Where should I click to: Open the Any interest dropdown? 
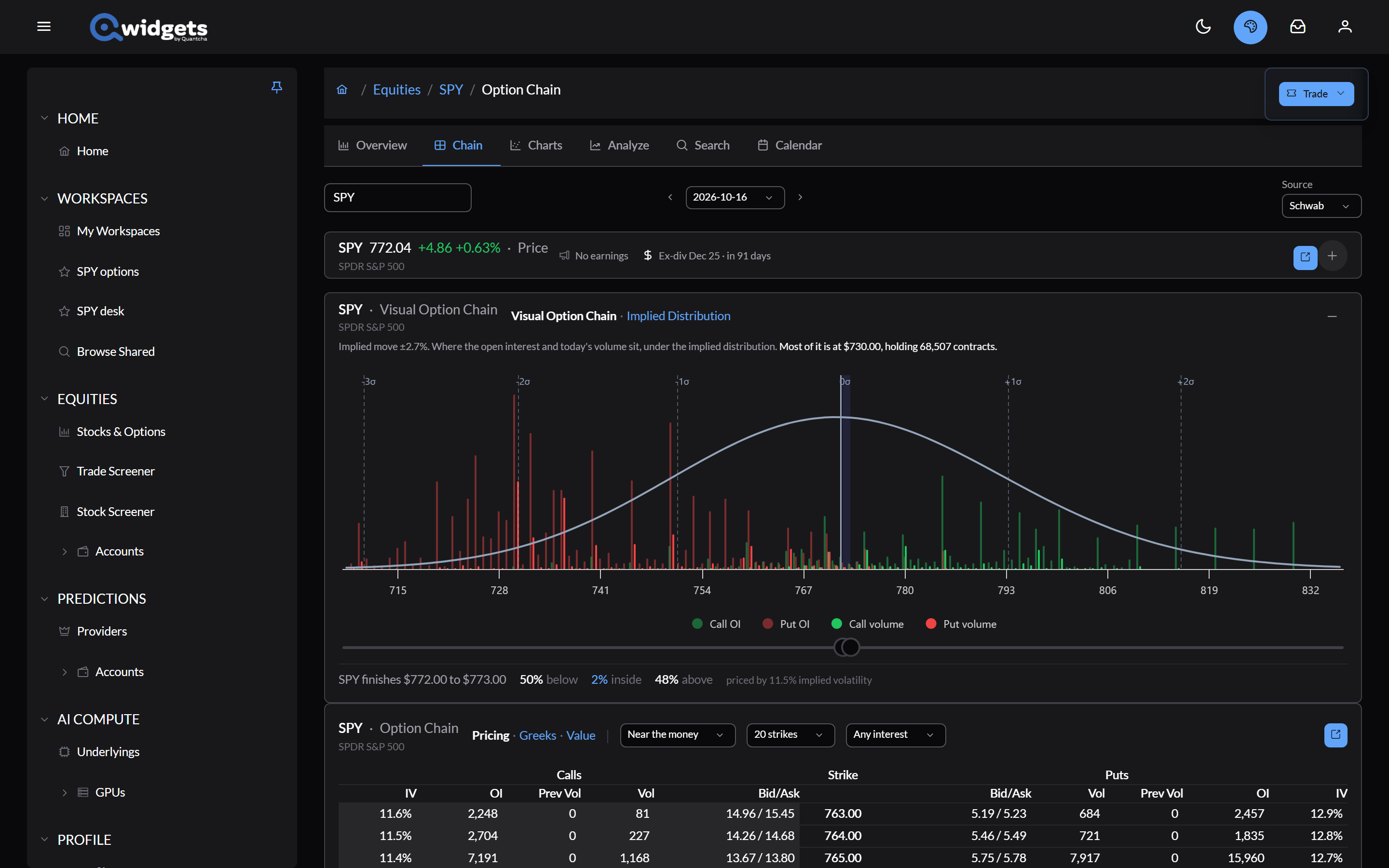(x=896, y=735)
